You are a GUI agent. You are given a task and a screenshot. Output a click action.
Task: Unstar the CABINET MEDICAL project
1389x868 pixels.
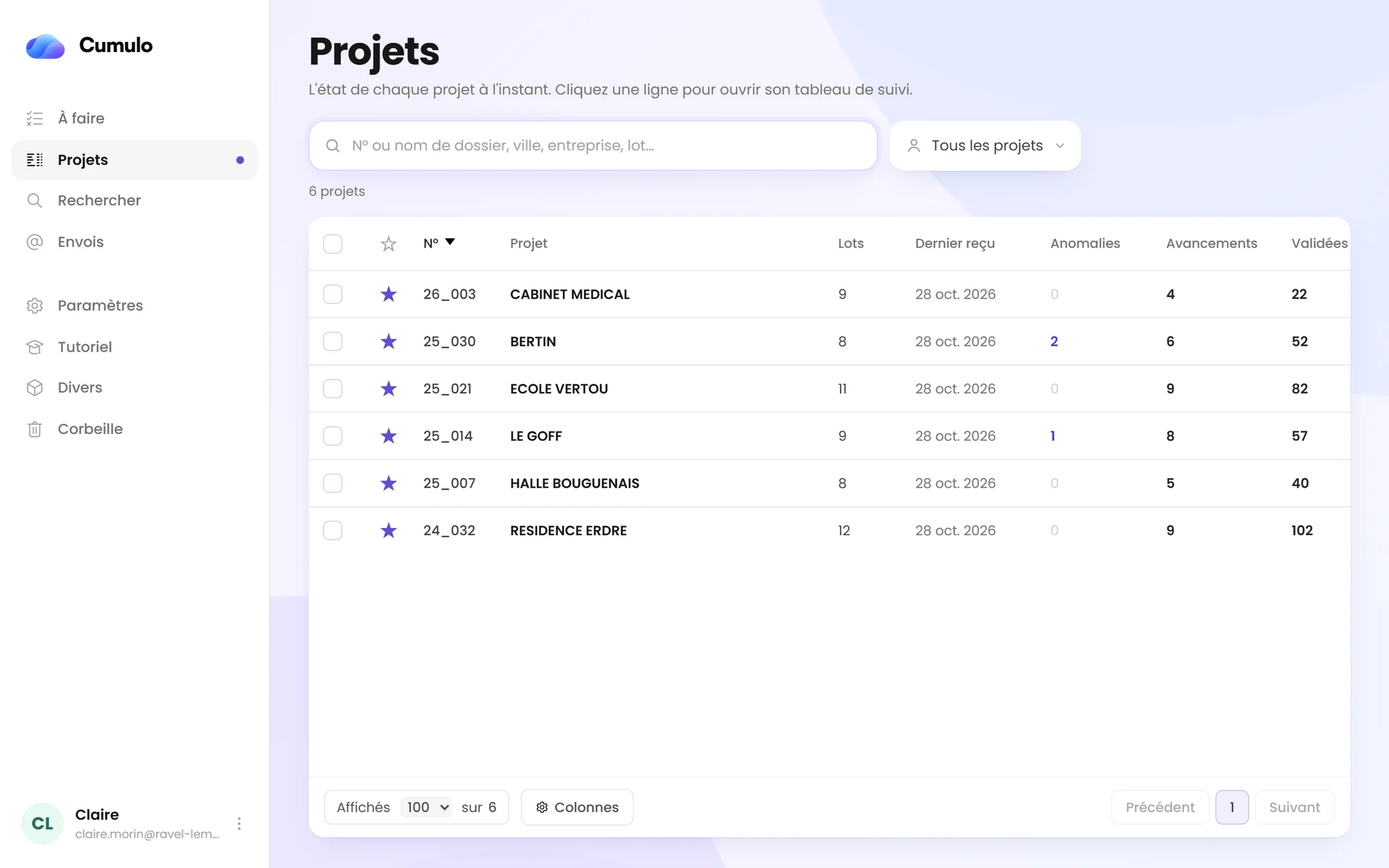388,294
